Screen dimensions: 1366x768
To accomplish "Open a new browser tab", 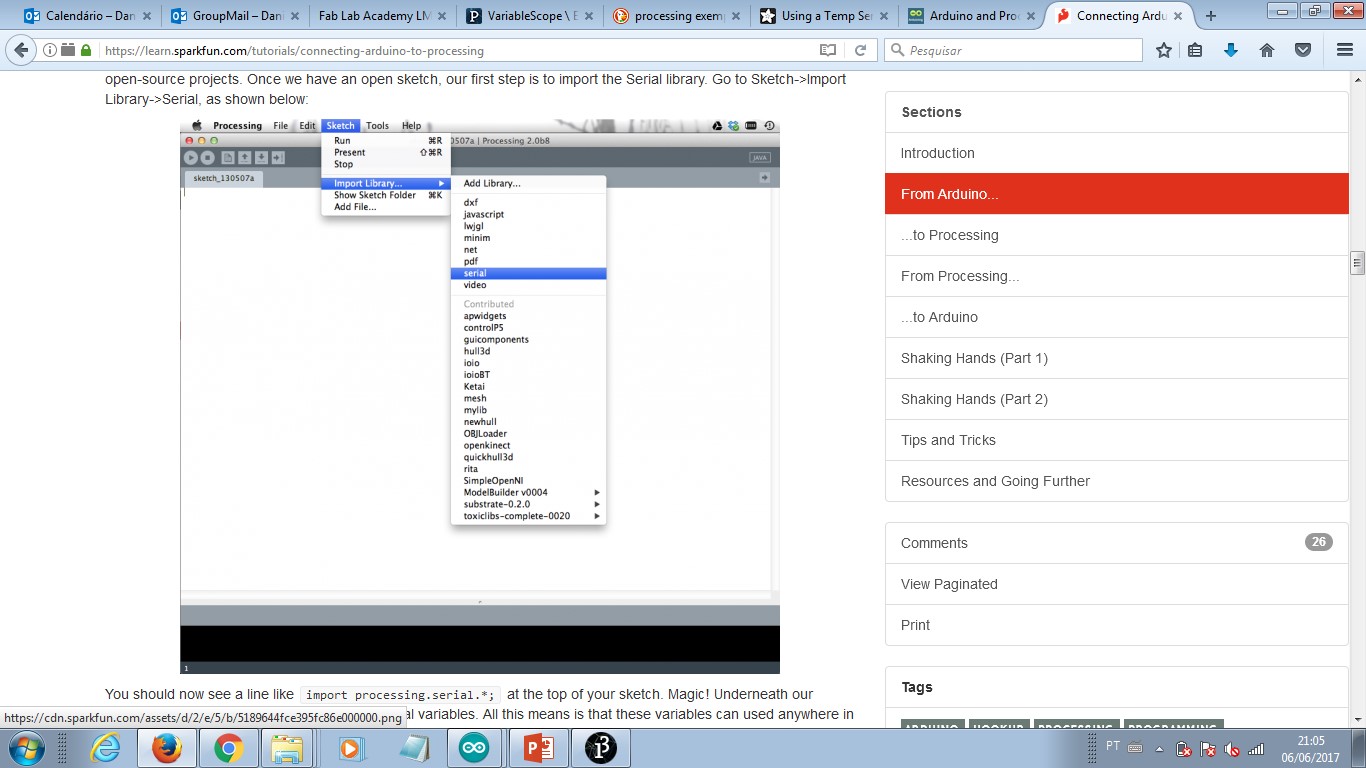I will [x=1211, y=16].
